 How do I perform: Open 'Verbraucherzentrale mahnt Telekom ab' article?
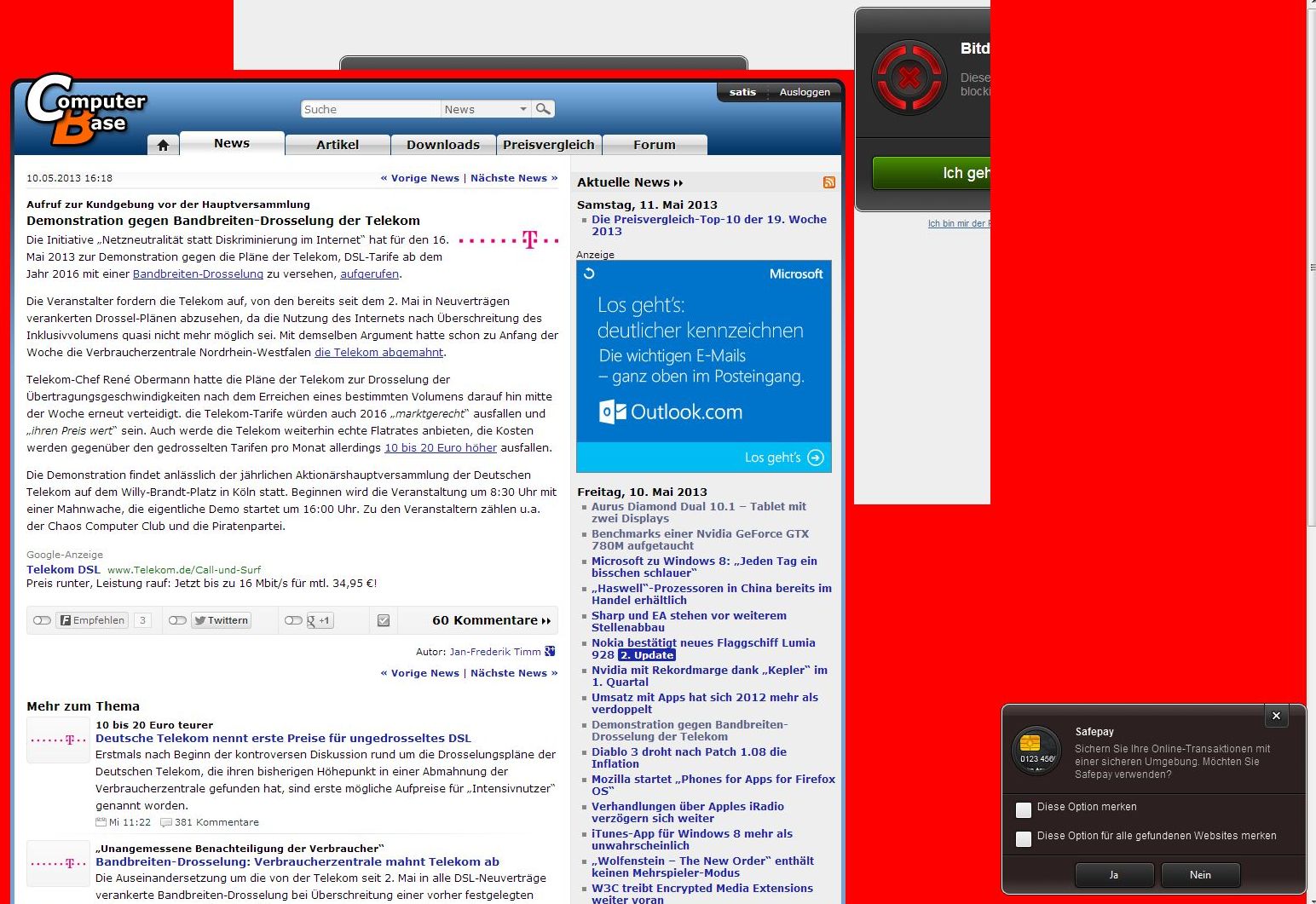pos(297,862)
